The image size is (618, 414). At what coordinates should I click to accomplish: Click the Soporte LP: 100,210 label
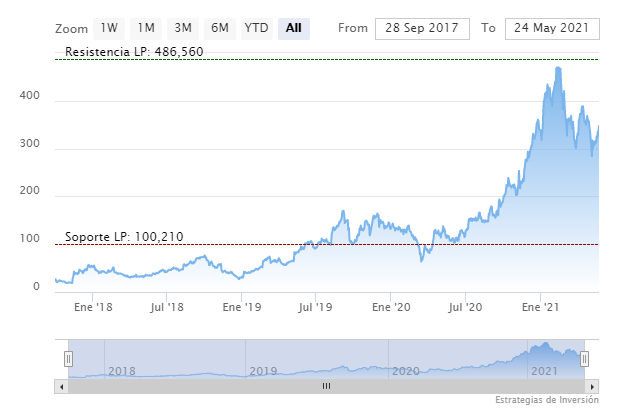(x=124, y=237)
